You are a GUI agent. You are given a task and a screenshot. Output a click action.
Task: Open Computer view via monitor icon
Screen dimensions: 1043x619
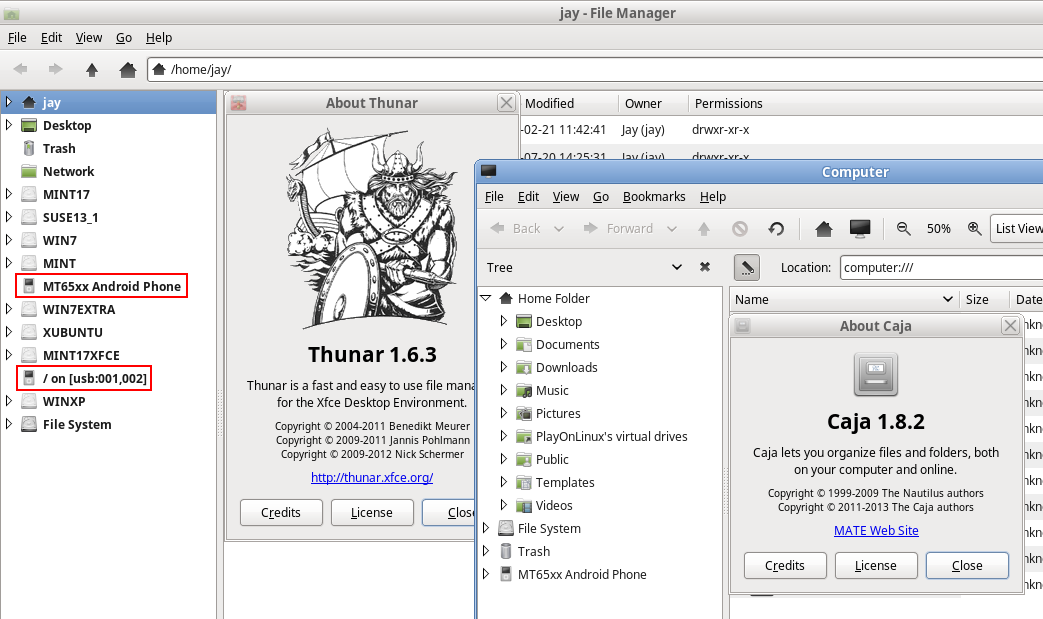[x=859, y=229]
